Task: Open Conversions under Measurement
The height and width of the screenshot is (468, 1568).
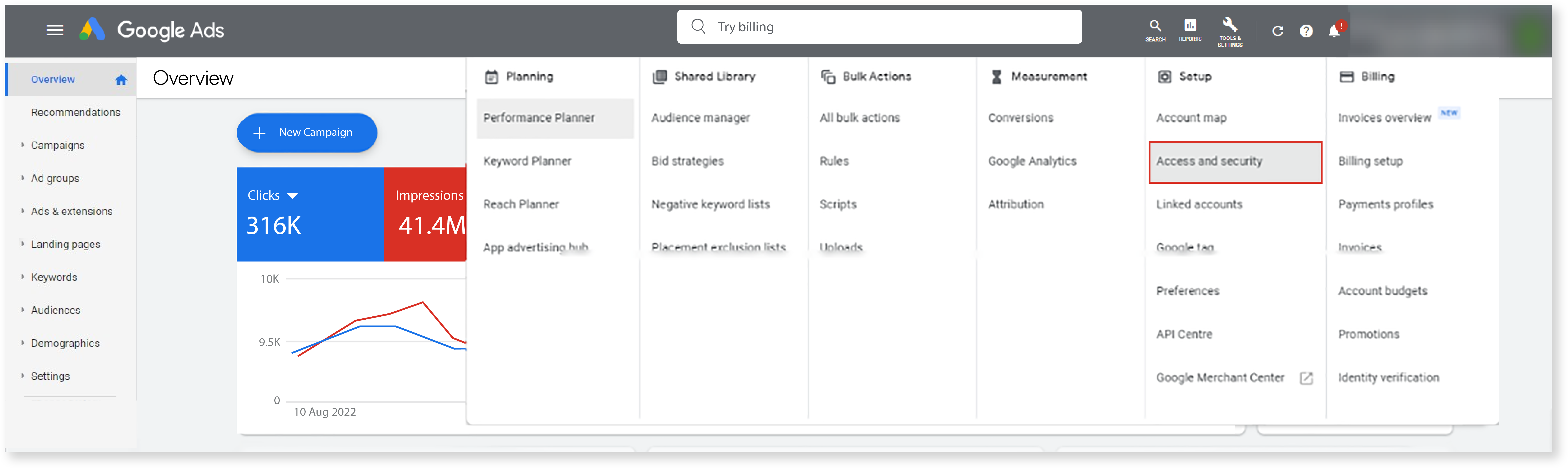Action: click(x=1021, y=118)
